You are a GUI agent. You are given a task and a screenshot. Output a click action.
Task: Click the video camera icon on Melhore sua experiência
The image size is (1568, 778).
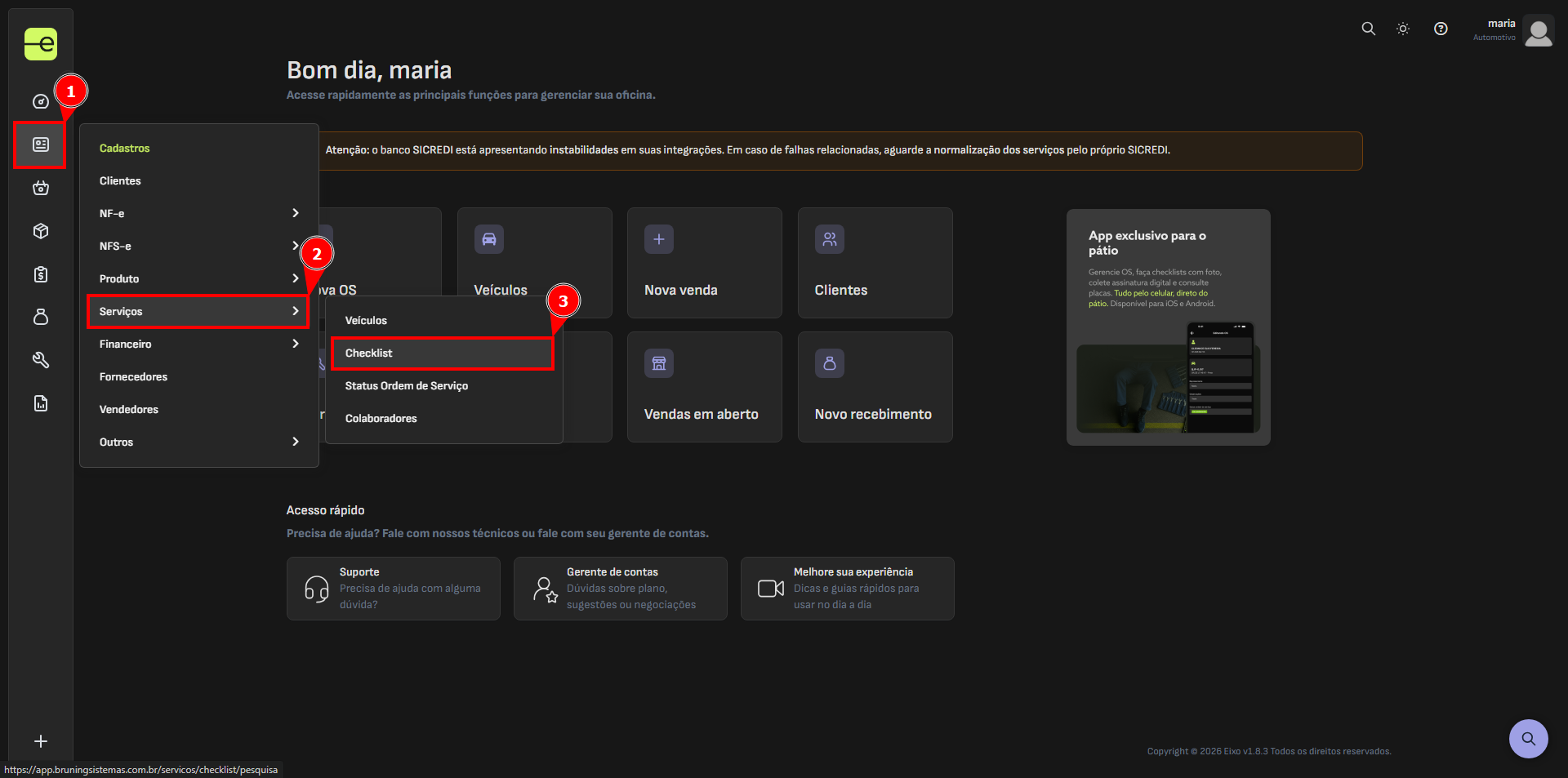tap(771, 589)
